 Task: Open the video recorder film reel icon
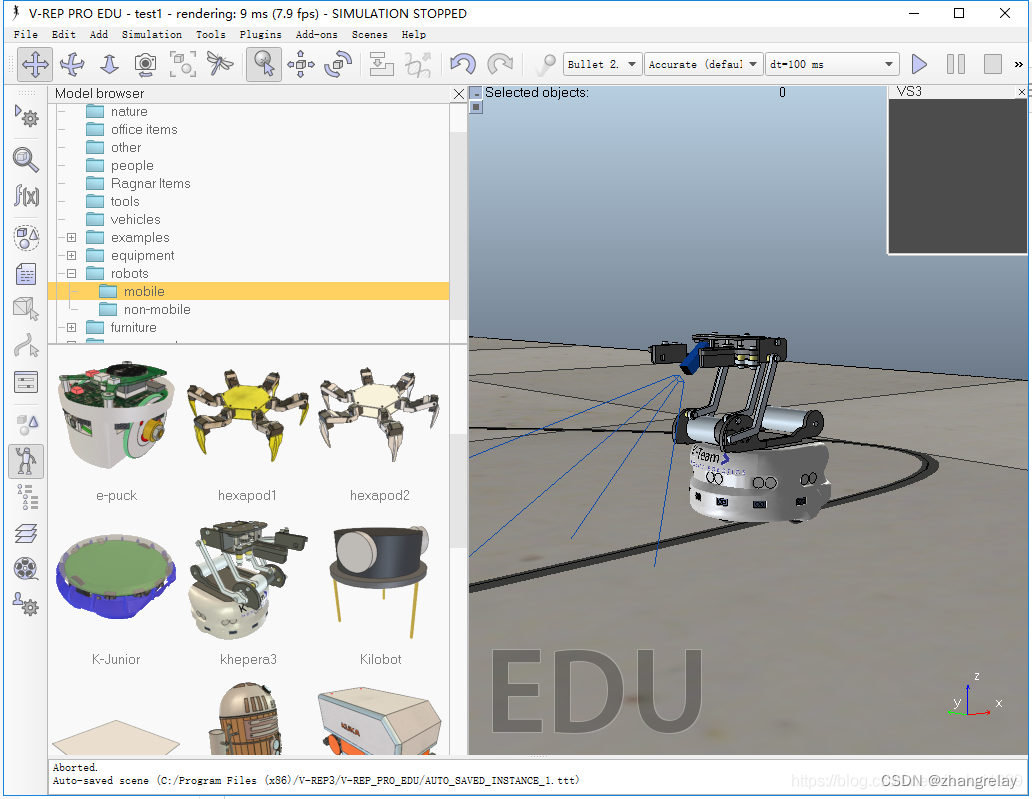26,569
